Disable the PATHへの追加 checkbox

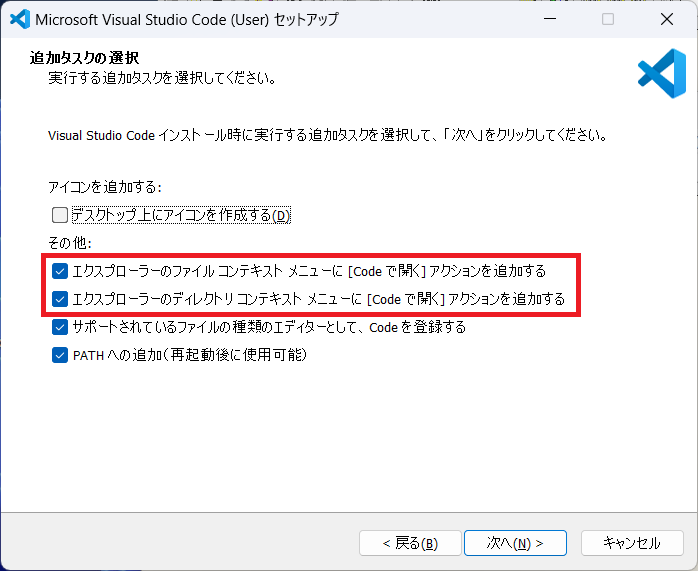pyautogui.click(x=60, y=355)
